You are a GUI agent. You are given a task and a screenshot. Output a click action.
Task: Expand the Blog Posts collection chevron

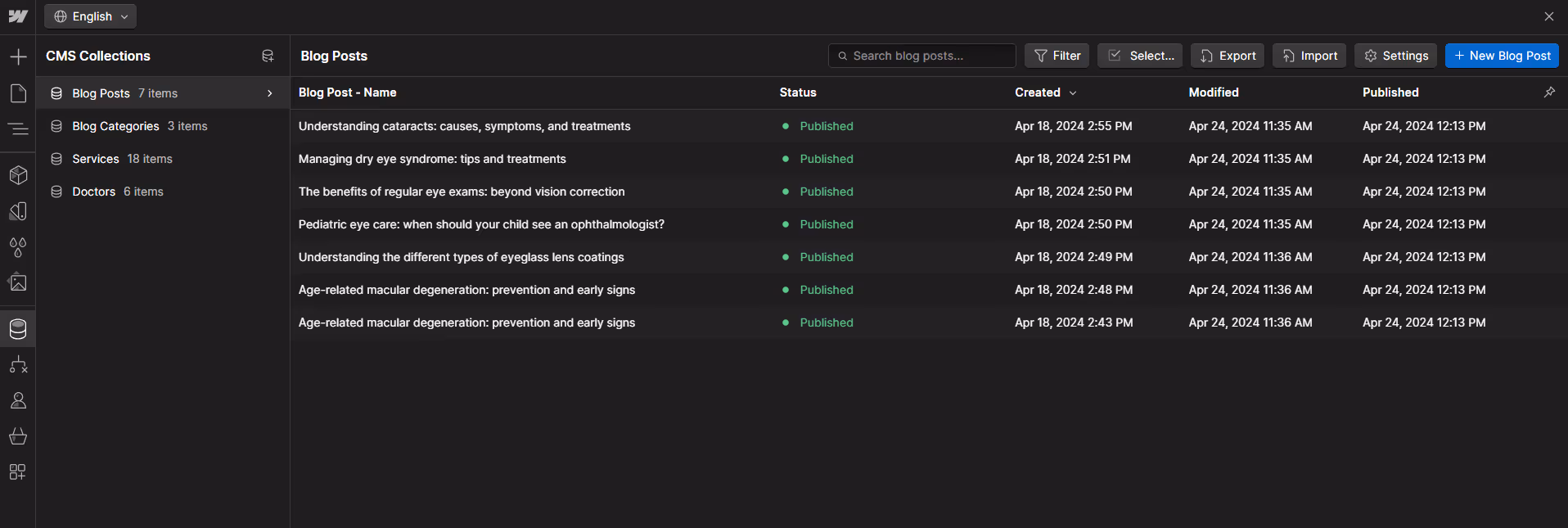click(x=270, y=93)
